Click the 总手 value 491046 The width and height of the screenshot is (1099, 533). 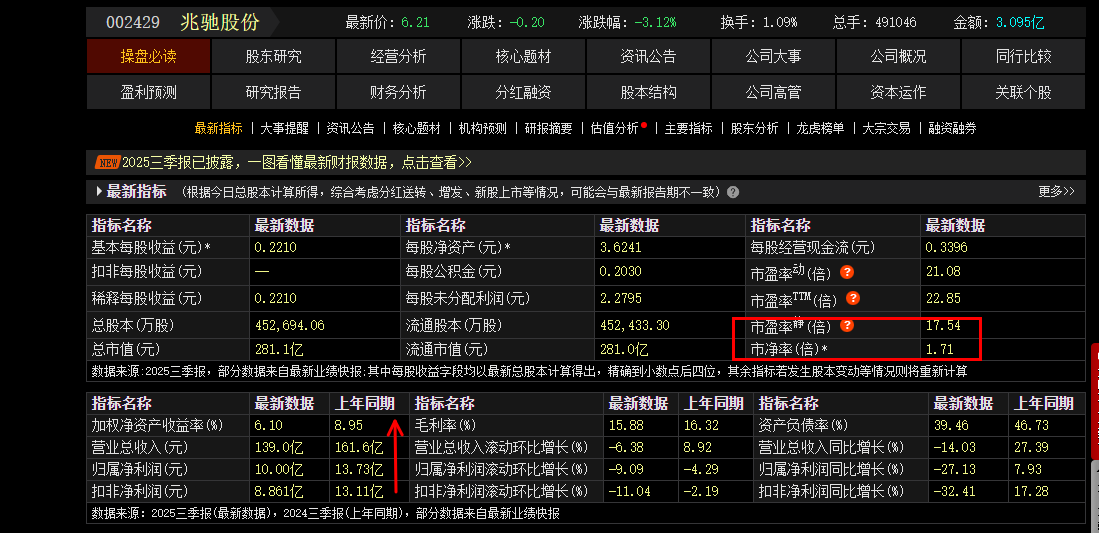896,22
